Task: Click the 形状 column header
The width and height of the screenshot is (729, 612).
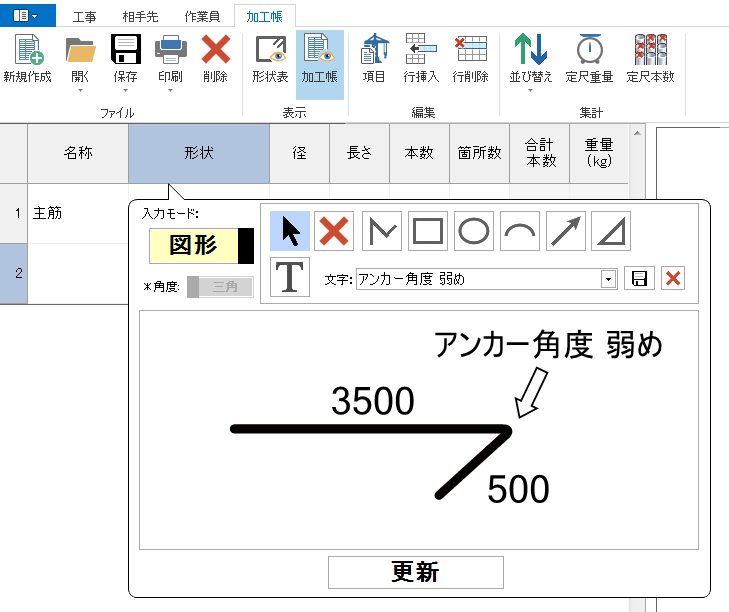Action: pyautogui.click(x=199, y=153)
